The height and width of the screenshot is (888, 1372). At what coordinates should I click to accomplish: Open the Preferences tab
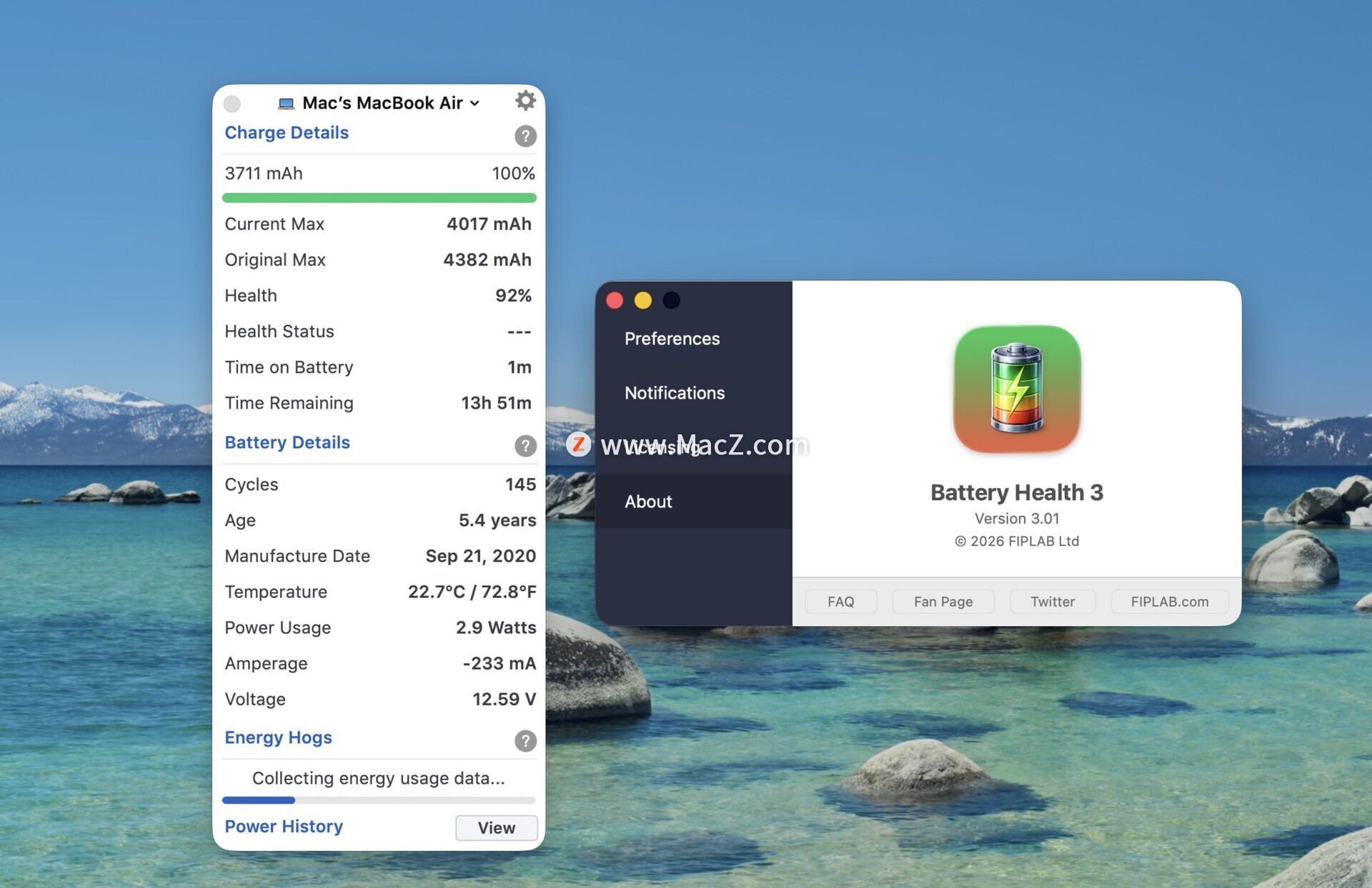[x=672, y=339]
